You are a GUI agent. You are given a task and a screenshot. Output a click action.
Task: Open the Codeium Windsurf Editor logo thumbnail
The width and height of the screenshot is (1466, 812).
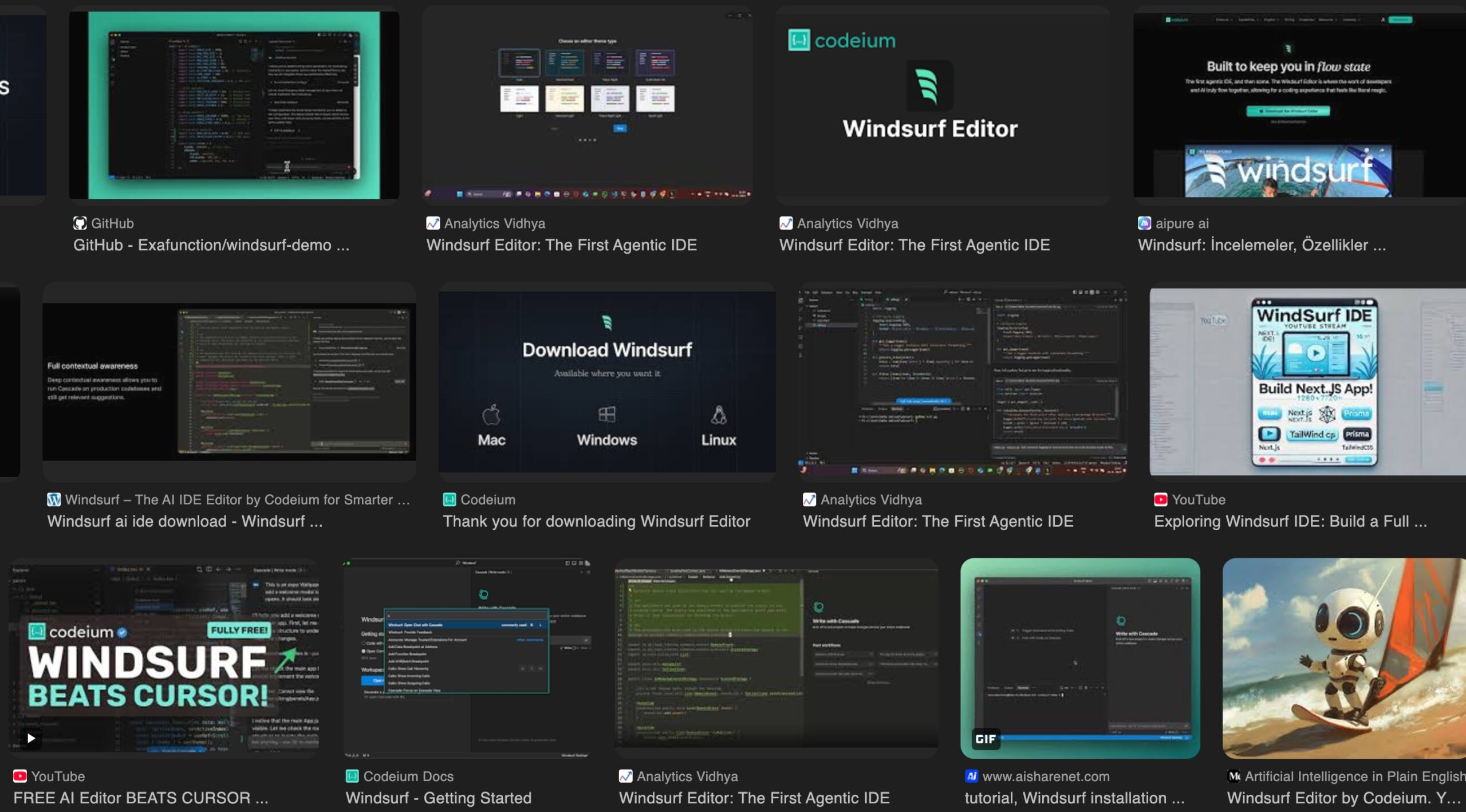943,105
